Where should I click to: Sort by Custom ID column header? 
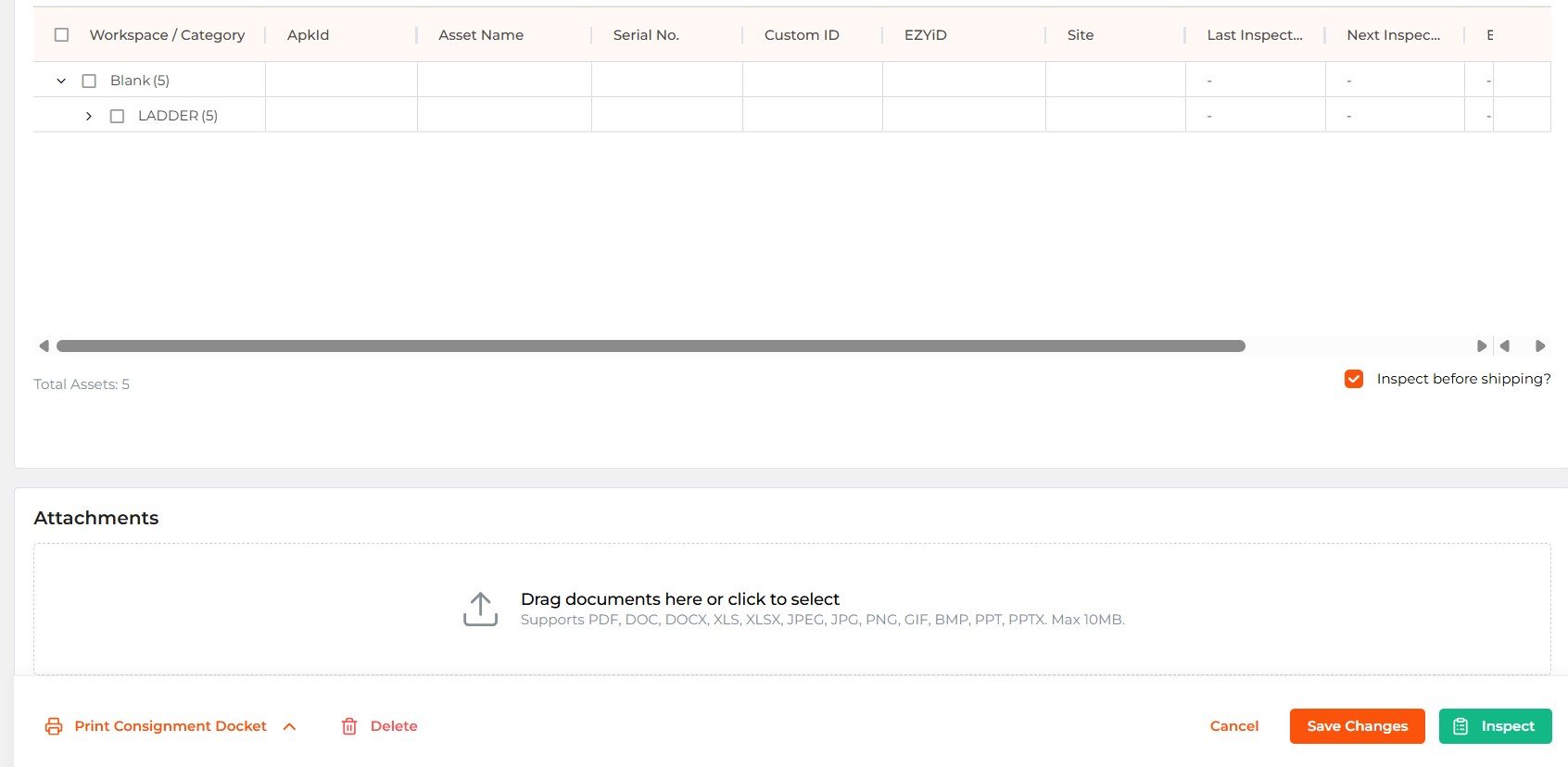[802, 35]
